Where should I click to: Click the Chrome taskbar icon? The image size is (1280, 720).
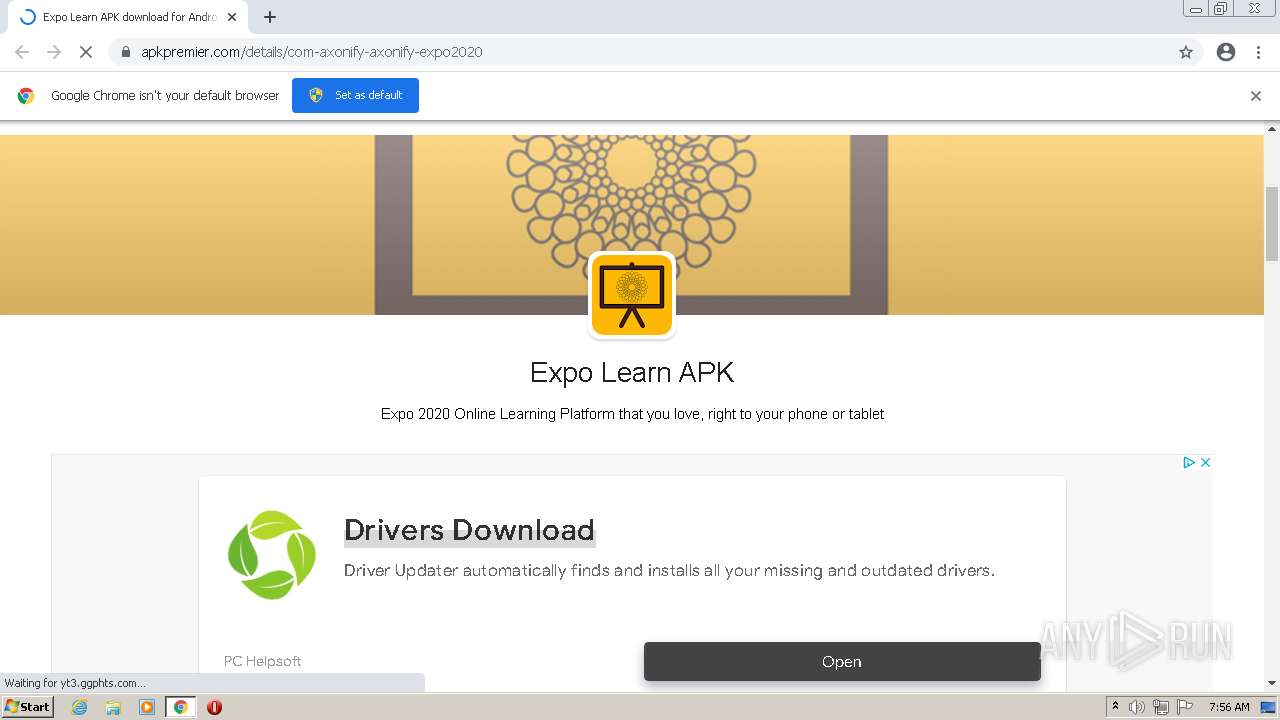pos(180,707)
